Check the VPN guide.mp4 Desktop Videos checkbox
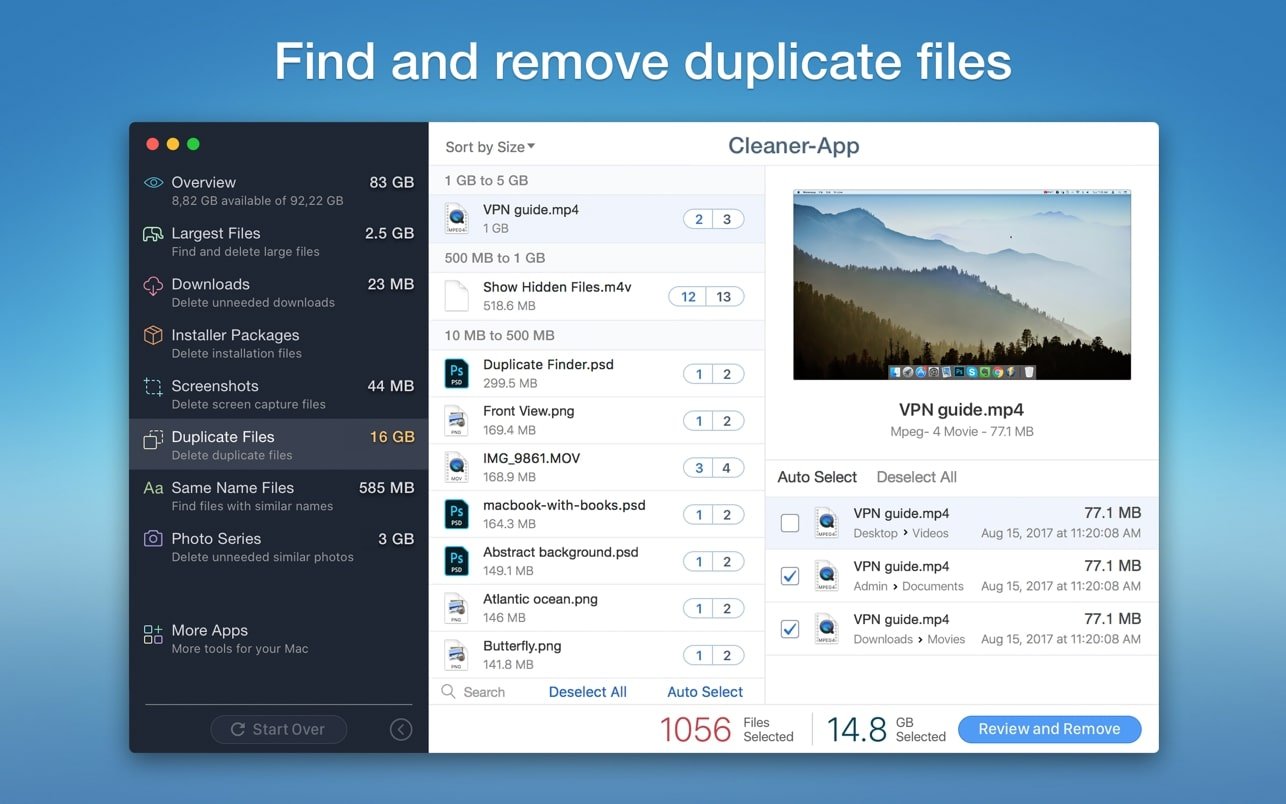This screenshot has width=1286, height=804. pos(790,523)
